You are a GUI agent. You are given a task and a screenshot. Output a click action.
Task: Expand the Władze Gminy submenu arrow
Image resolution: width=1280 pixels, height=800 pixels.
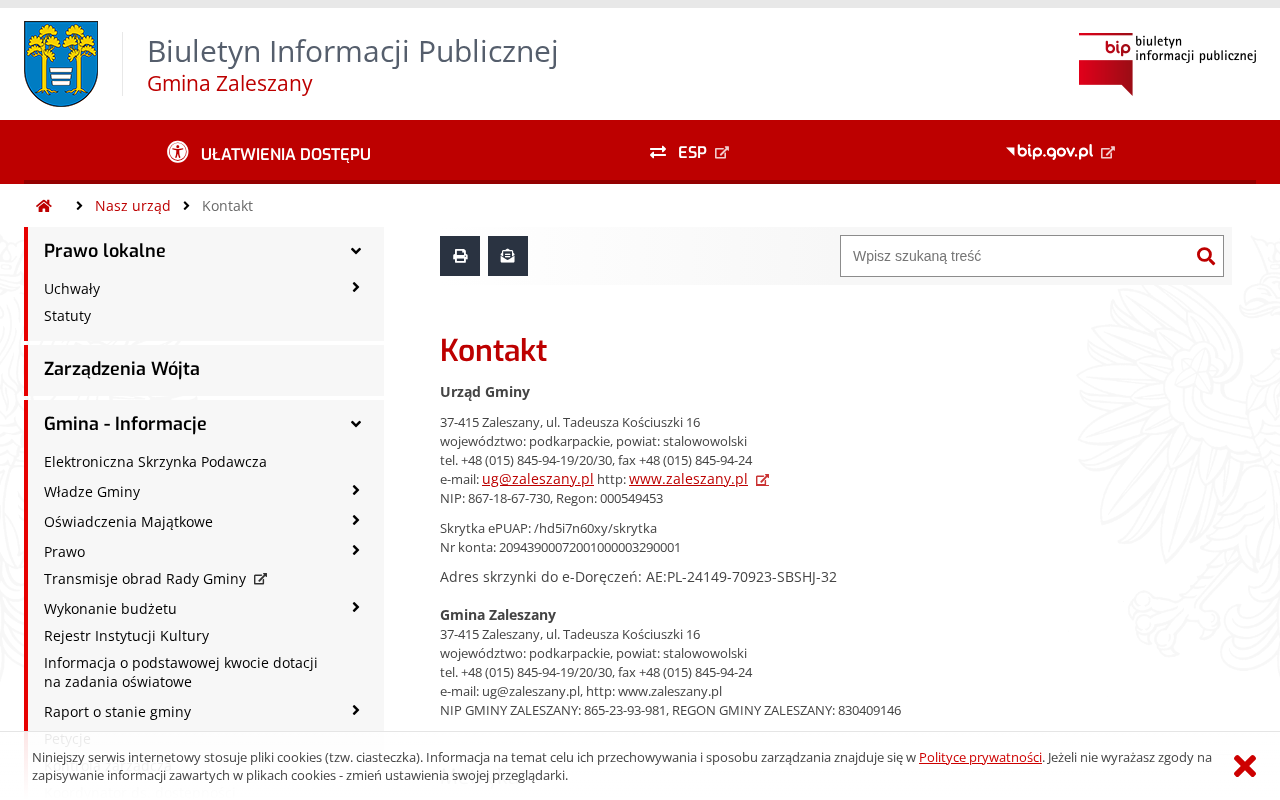(x=356, y=491)
